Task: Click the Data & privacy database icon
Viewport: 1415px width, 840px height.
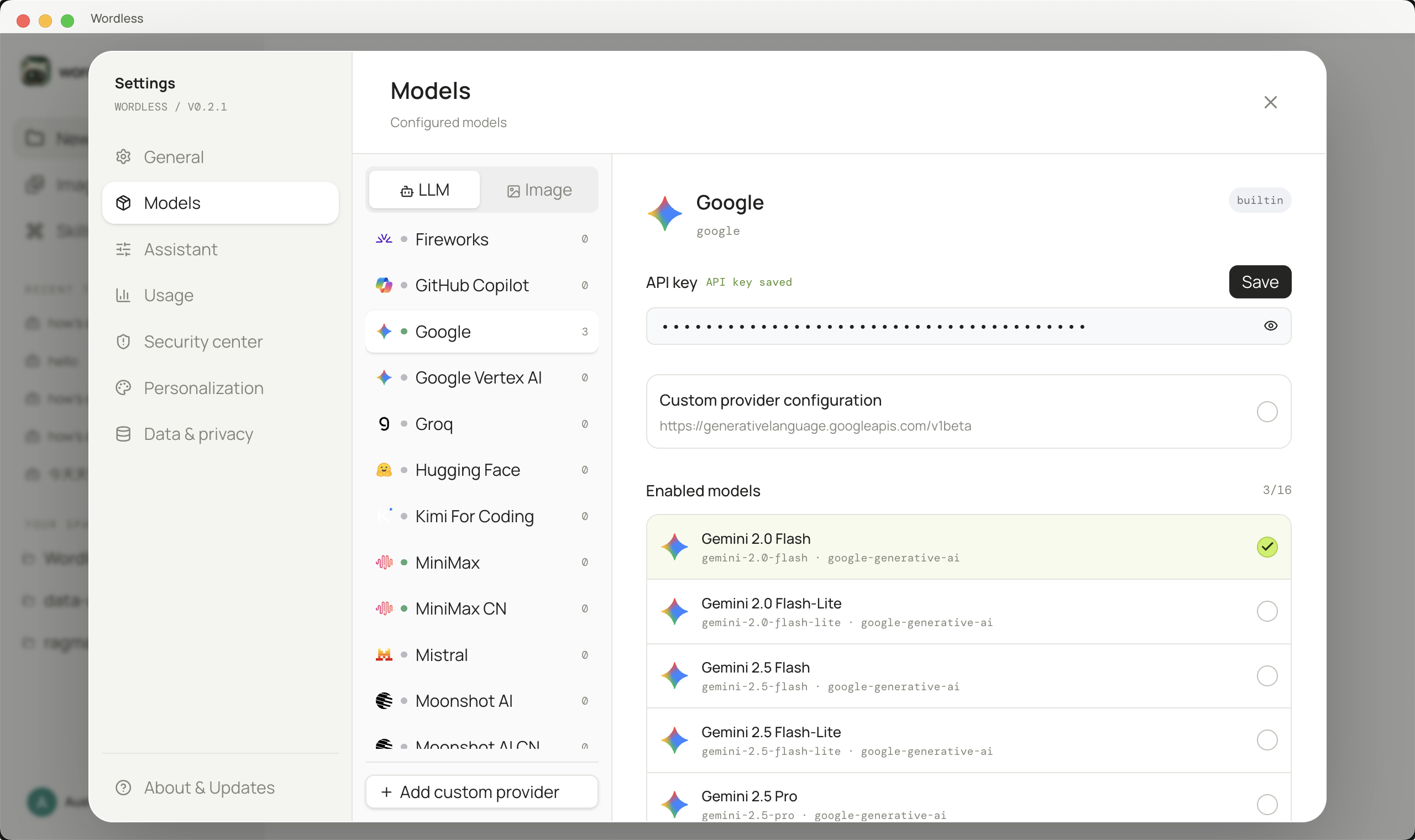Action: [123, 434]
